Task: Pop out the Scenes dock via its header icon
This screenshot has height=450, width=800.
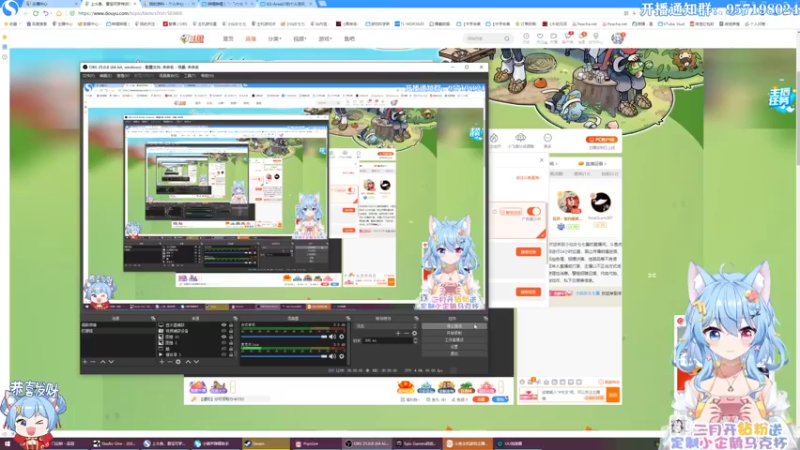Action: tap(153, 318)
